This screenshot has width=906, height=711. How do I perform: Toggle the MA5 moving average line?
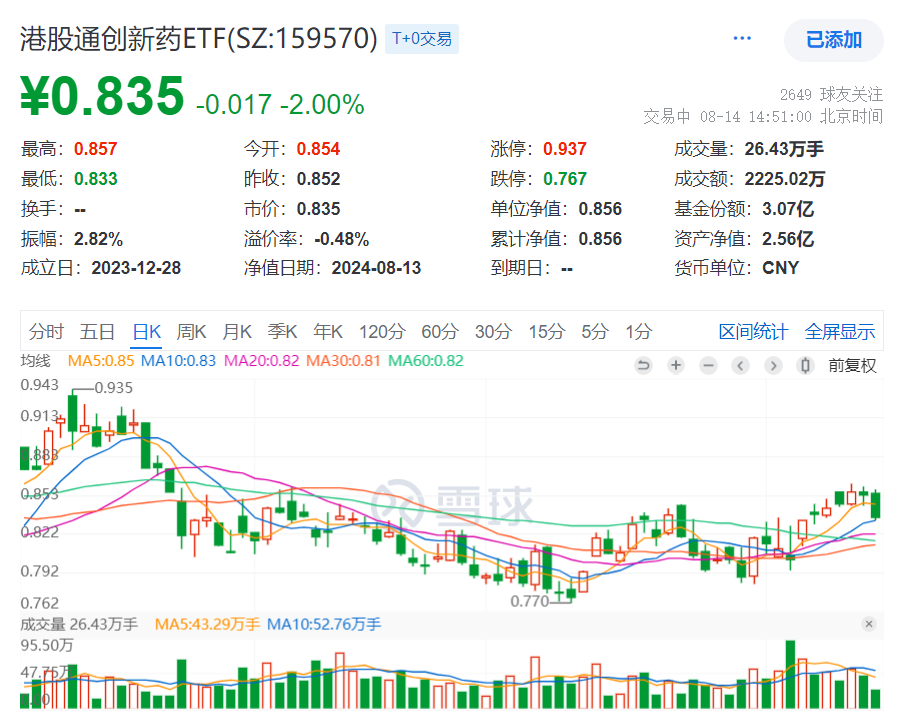click(103, 366)
